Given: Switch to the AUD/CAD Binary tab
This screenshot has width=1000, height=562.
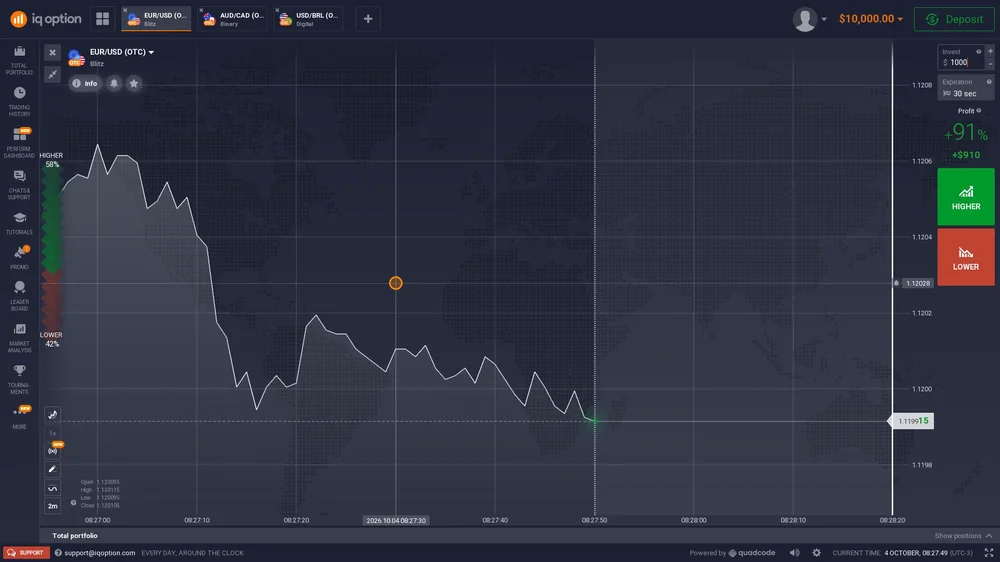Looking at the screenshot, I should (233, 18).
